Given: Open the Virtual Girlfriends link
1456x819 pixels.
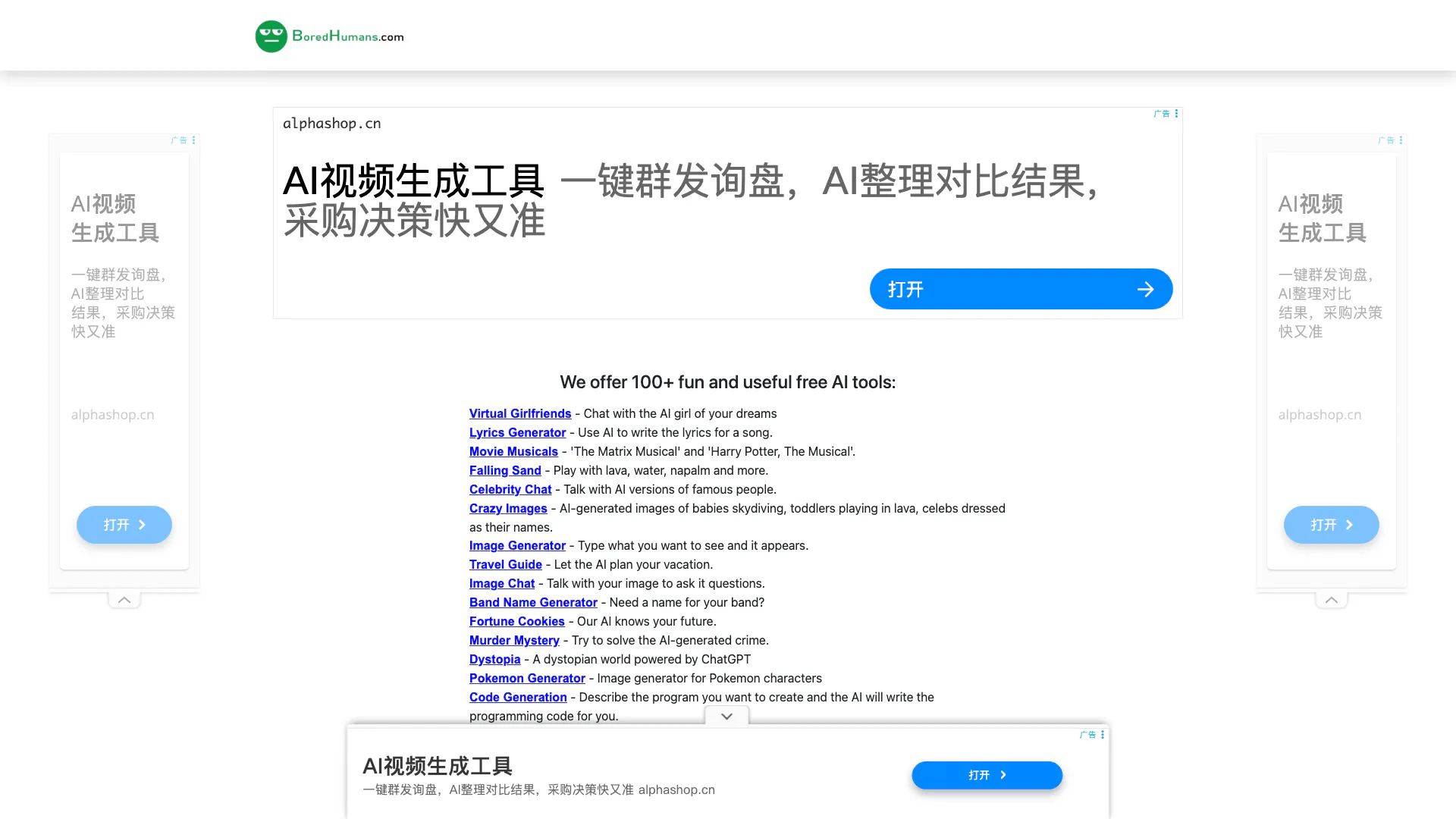Looking at the screenshot, I should (x=519, y=413).
